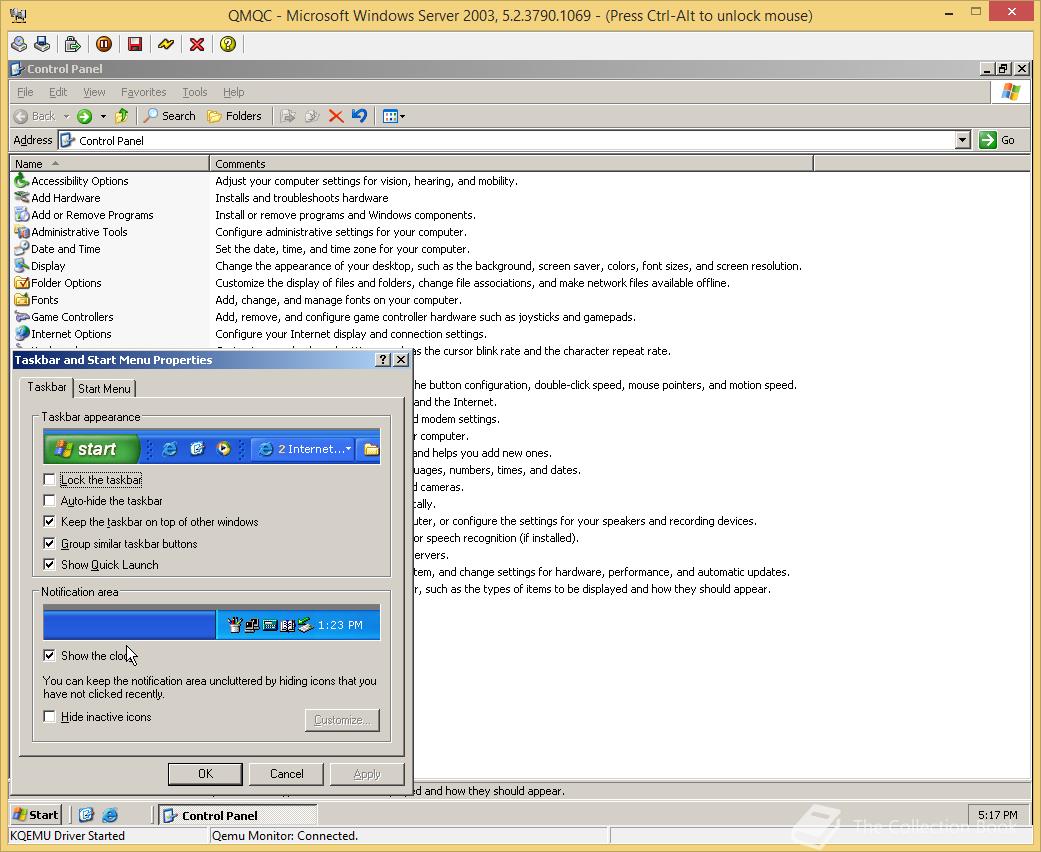
Task: Select the Display icon in the list
Action: coord(22,266)
